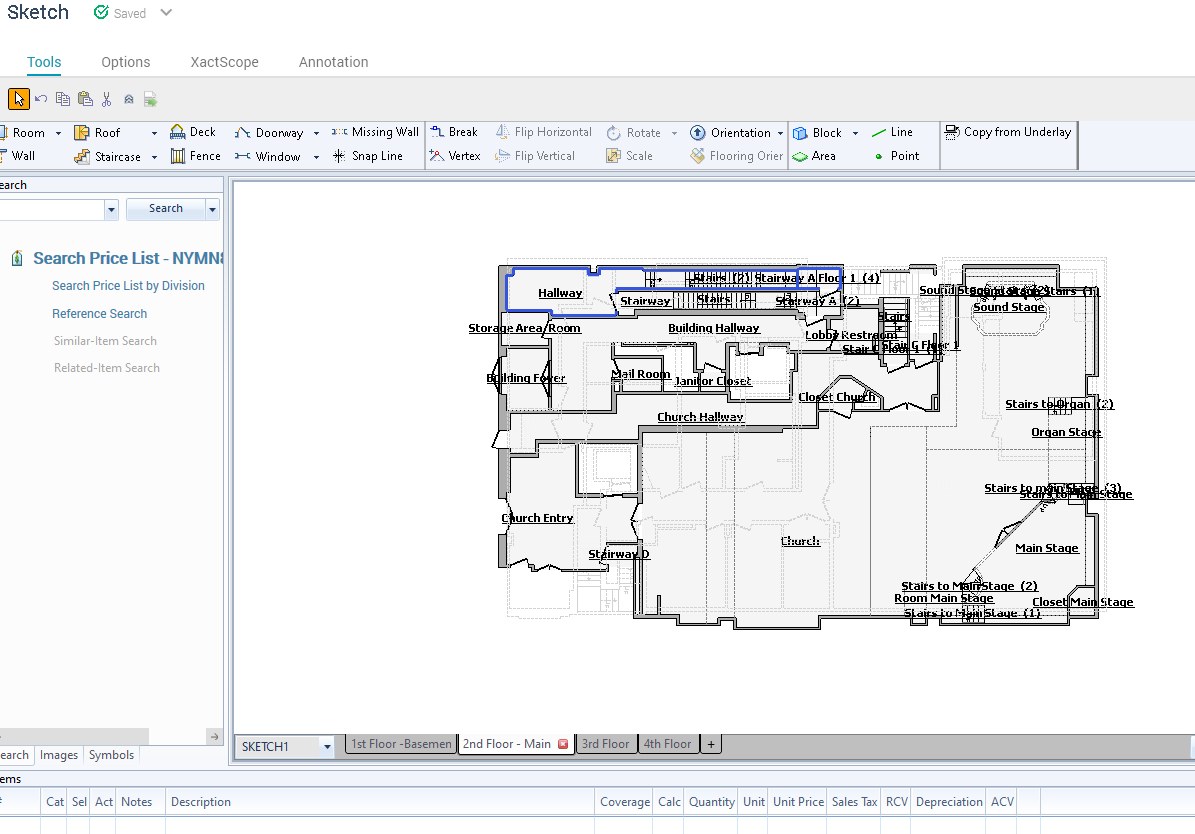This screenshot has height=834, width=1195.
Task: Switch to the 4th Floor tab
Action: [x=668, y=744]
